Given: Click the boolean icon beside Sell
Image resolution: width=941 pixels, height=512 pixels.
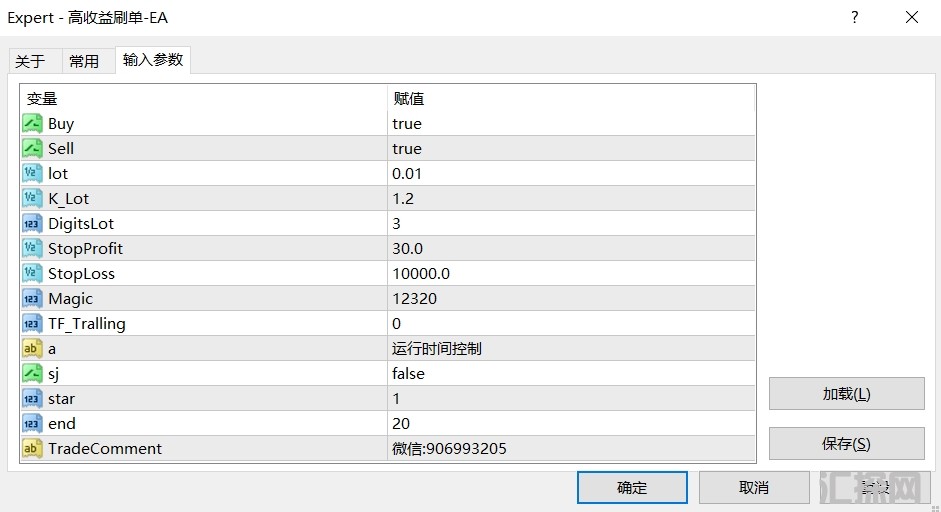Looking at the screenshot, I should [32, 149].
